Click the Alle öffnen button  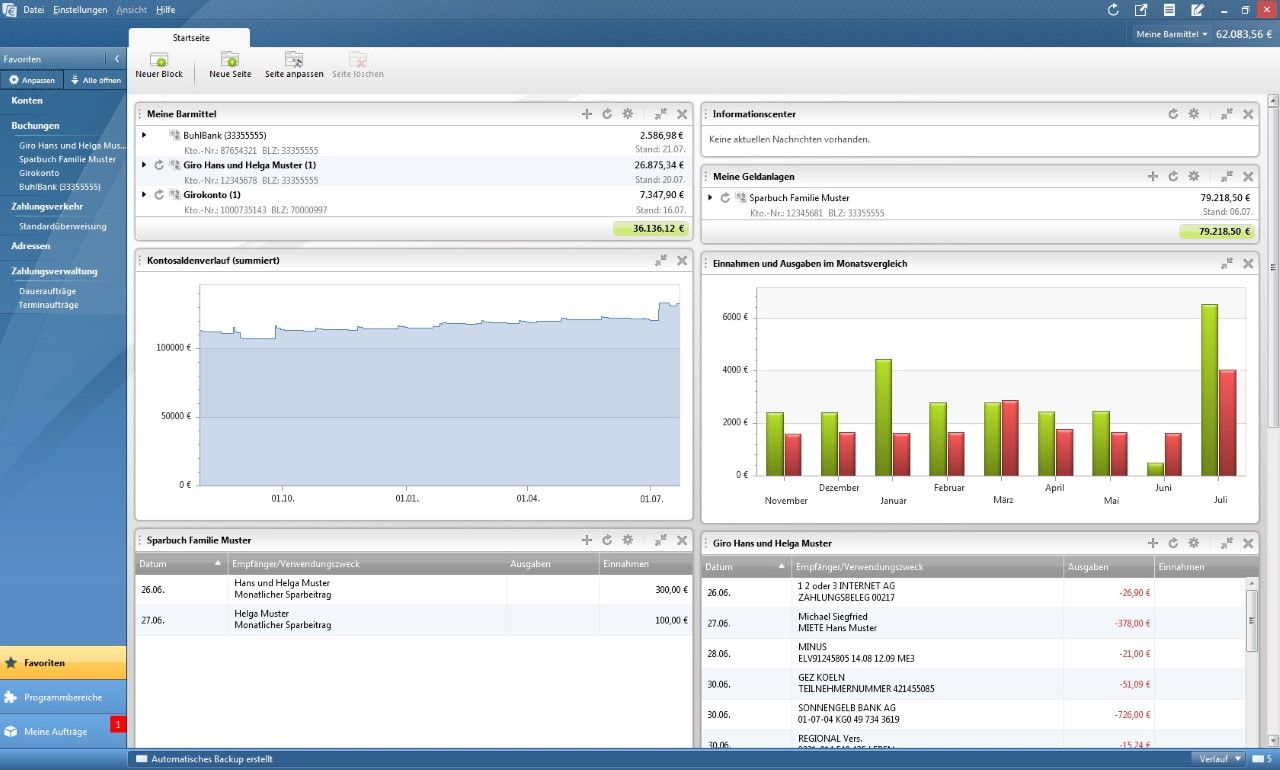pos(95,79)
